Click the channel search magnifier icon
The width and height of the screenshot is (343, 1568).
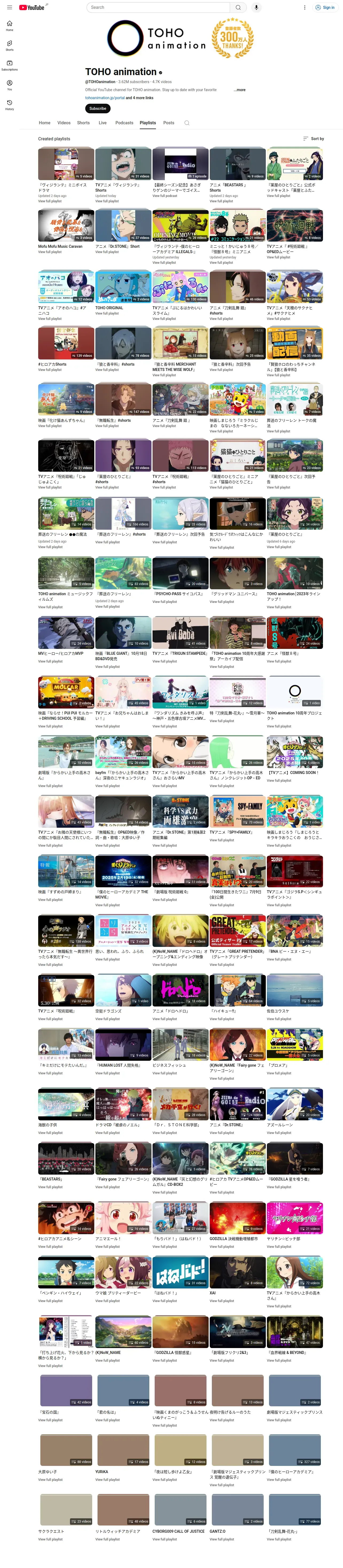point(187,123)
